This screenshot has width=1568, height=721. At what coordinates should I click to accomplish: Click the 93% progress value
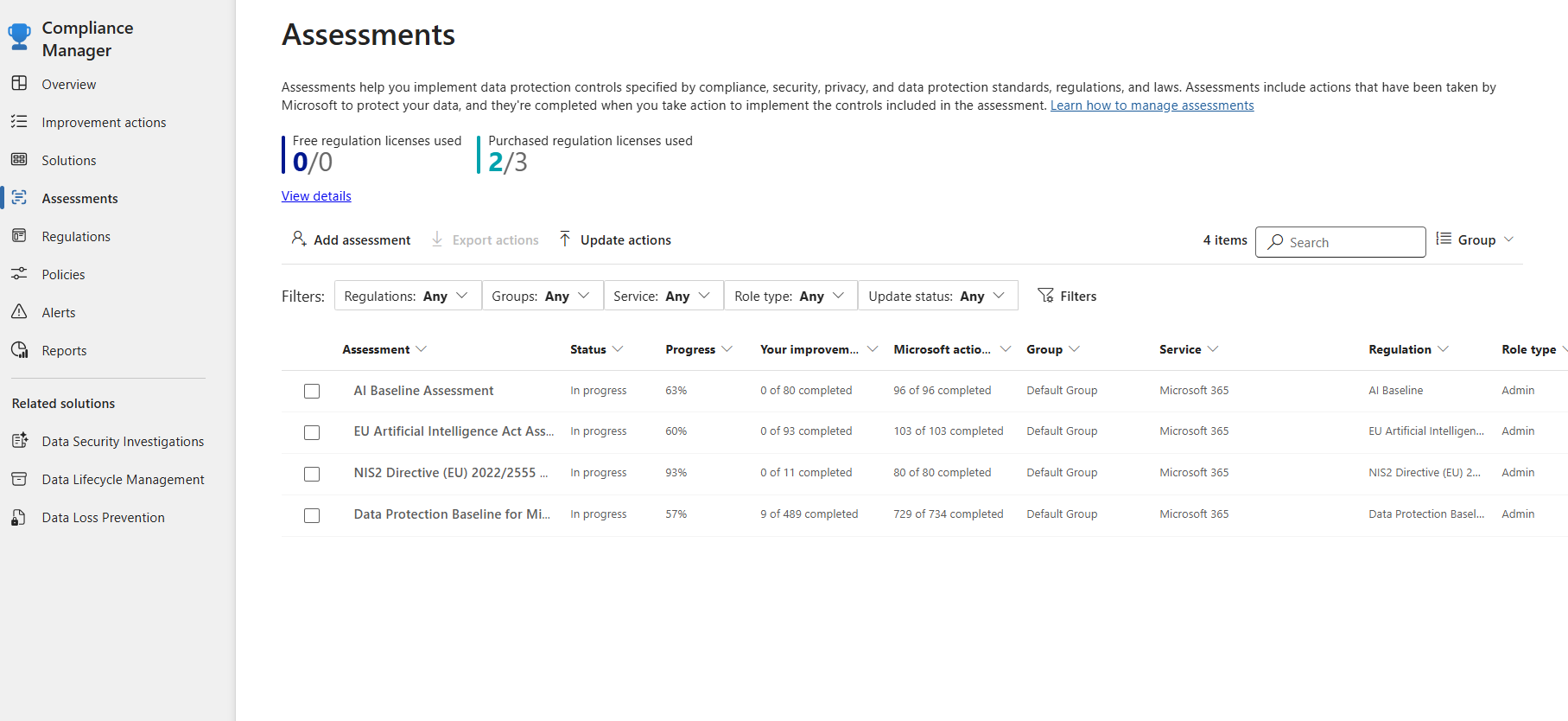pos(676,473)
